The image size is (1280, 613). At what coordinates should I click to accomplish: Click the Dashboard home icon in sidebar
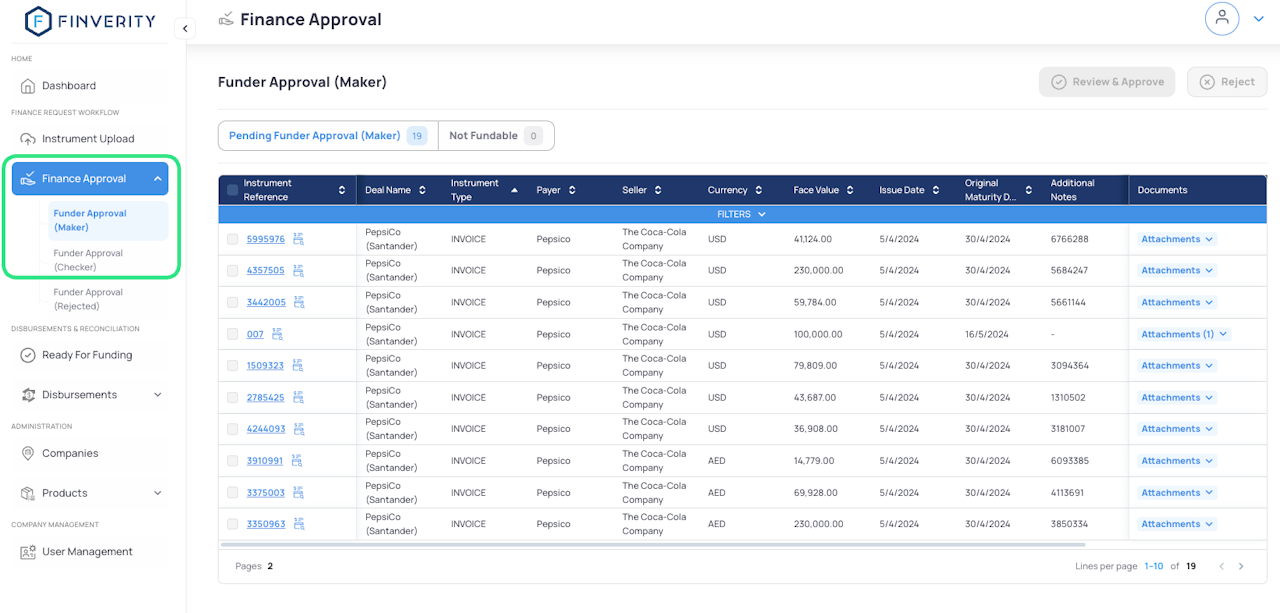point(28,86)
